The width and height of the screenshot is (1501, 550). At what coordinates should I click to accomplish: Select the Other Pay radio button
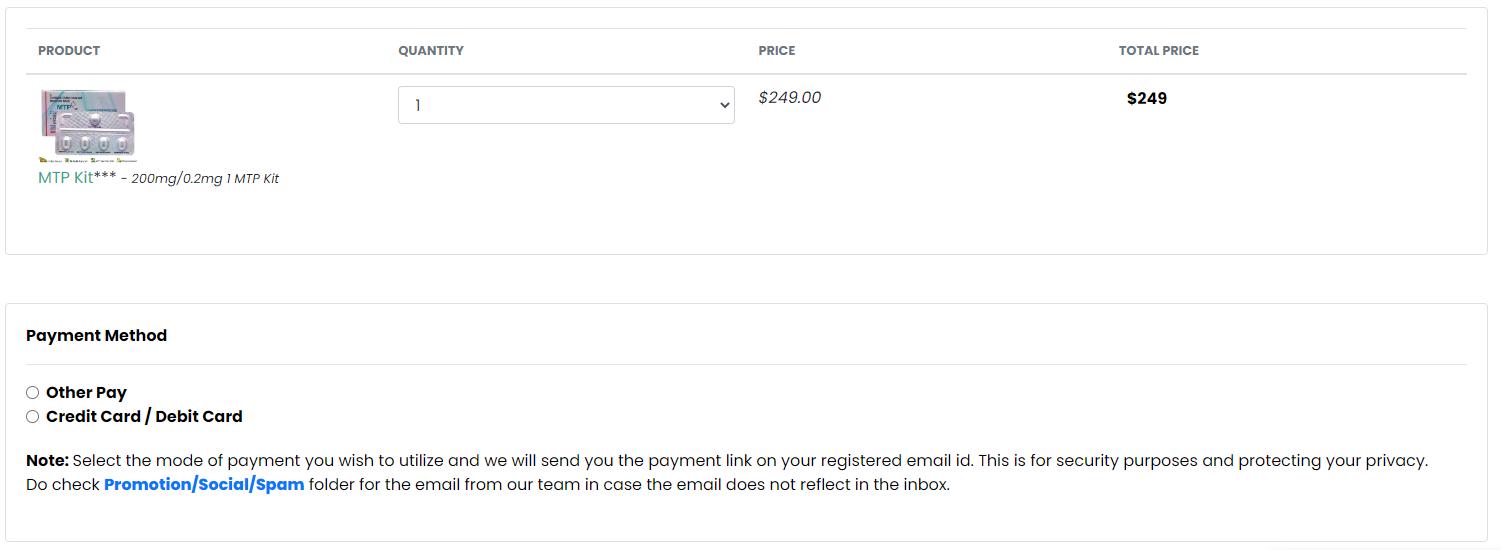[x=33, y=393]
